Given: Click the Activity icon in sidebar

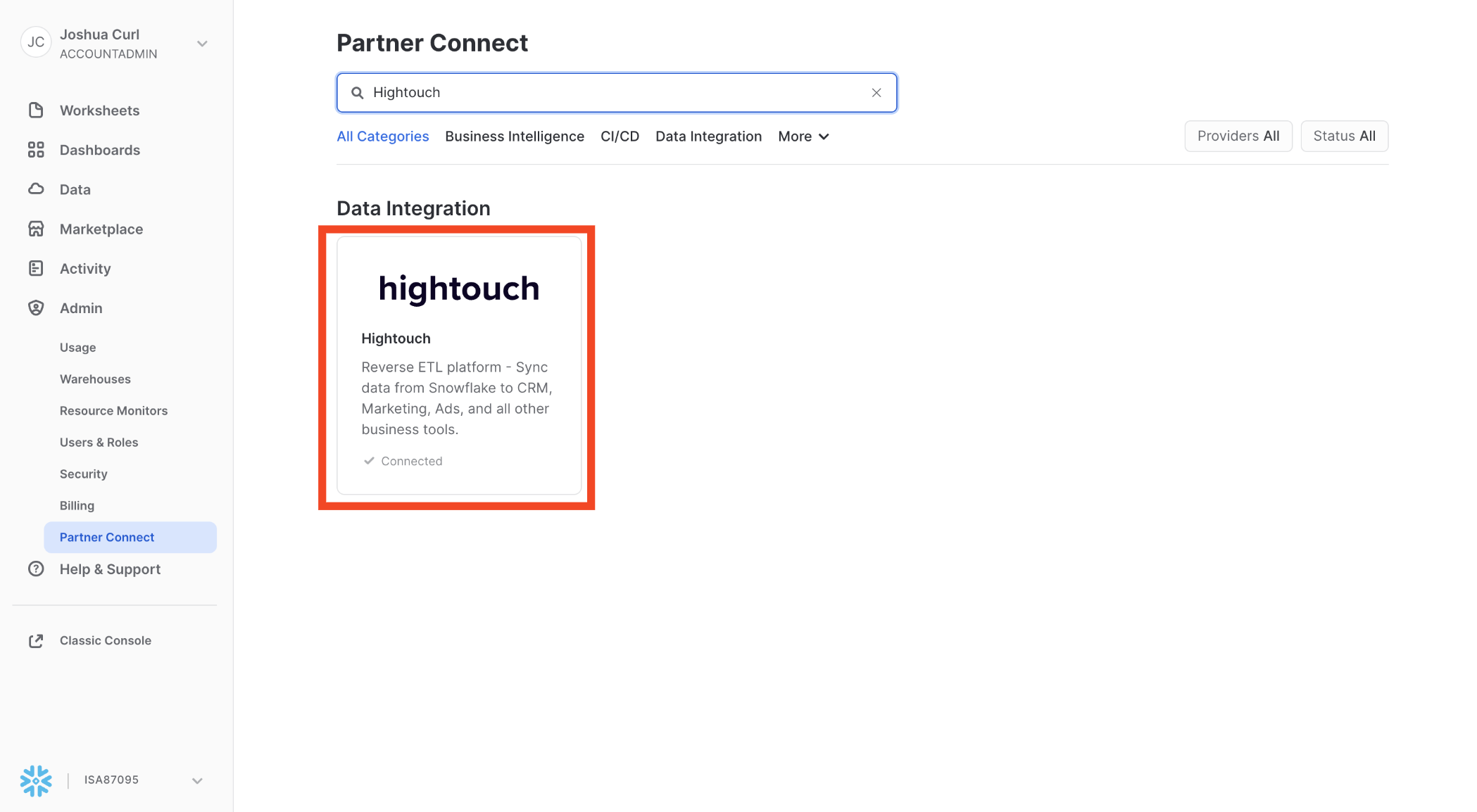Looking at the screenshot, I should [36, 267].
